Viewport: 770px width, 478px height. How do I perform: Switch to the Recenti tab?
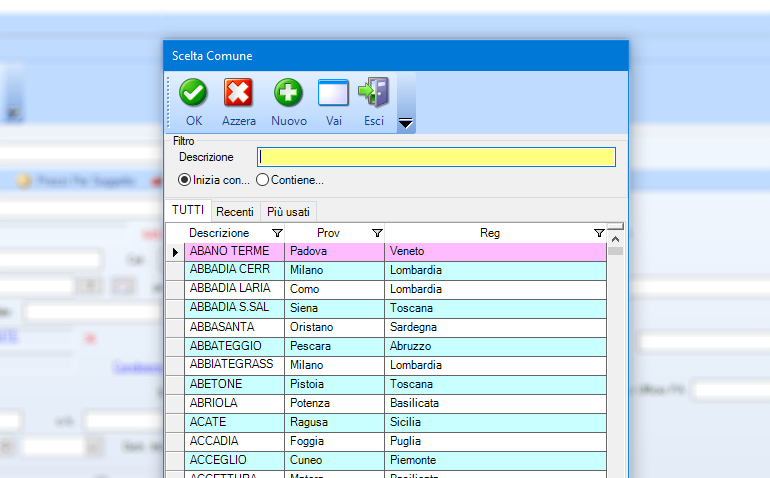pos(235,212)
